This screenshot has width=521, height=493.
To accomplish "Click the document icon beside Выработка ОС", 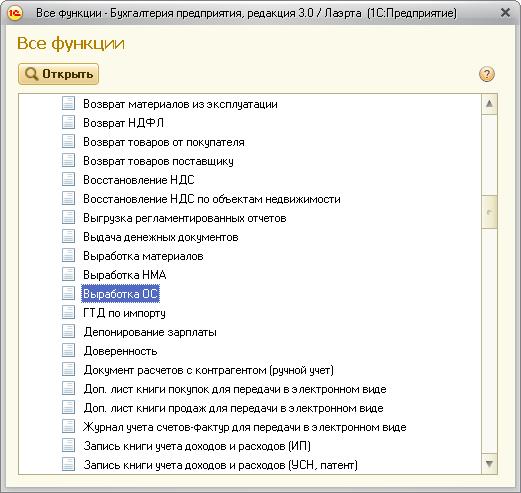I will (68, 293).
